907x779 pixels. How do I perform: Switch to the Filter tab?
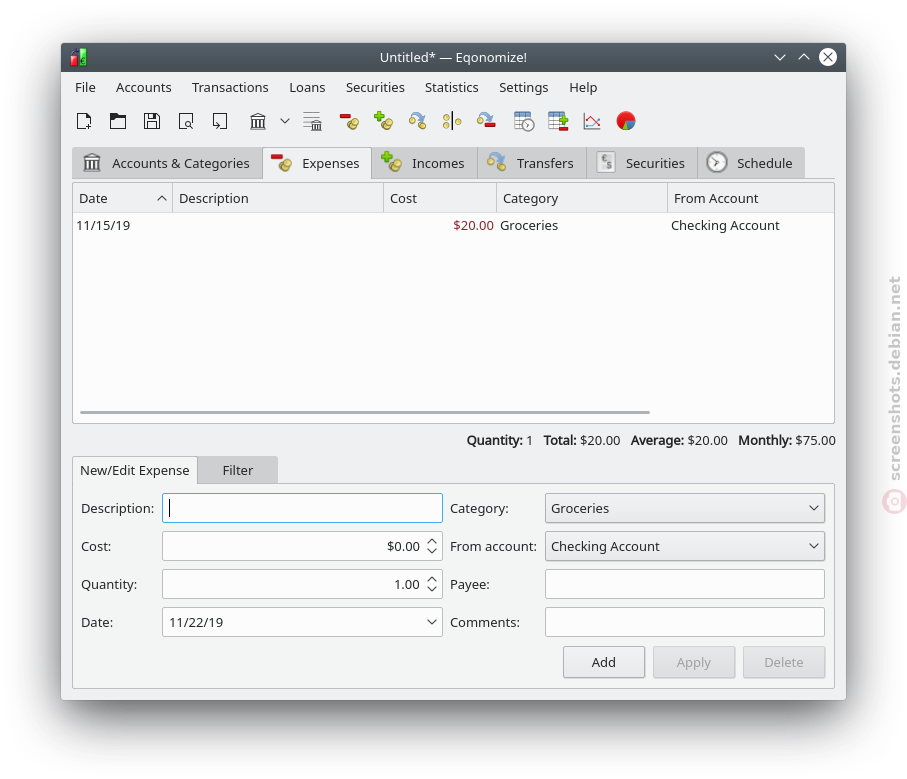click(238, 470)
